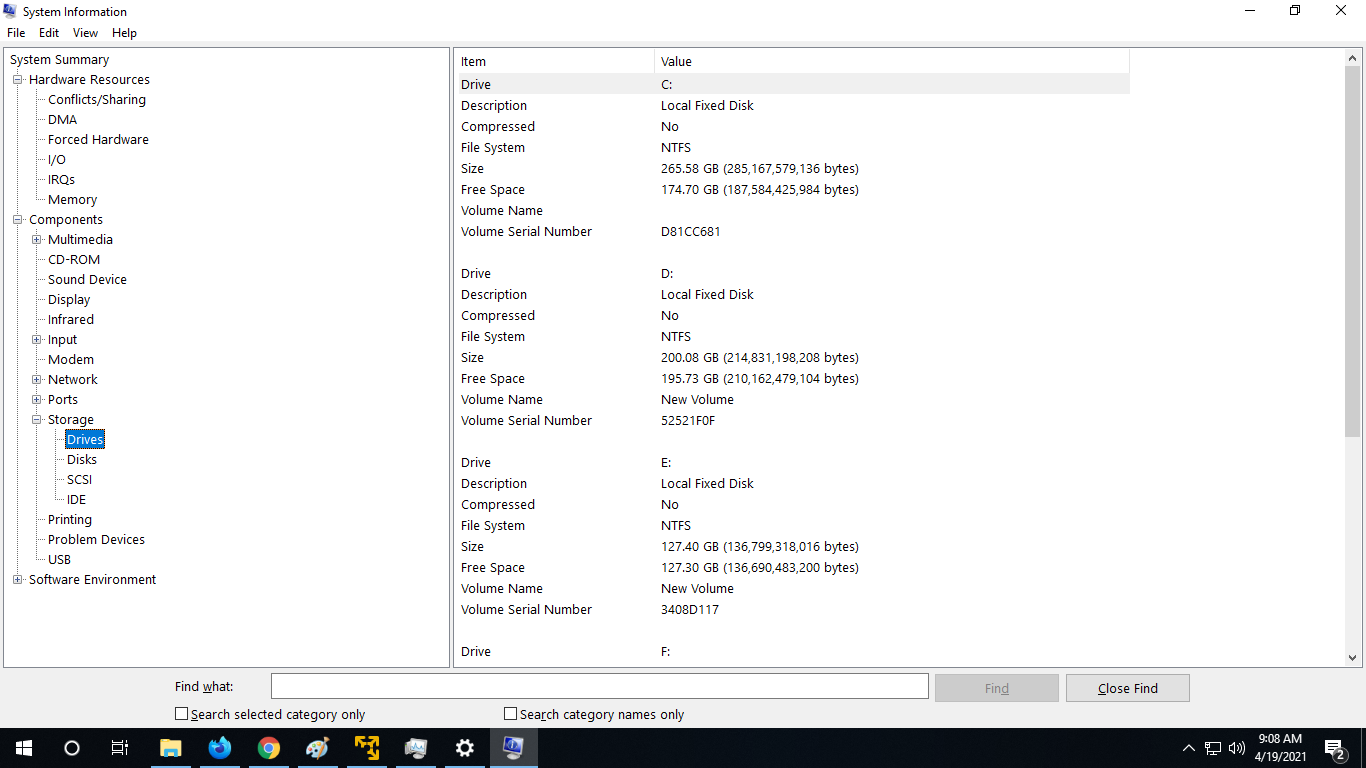Click inside the Find what field

600,686
